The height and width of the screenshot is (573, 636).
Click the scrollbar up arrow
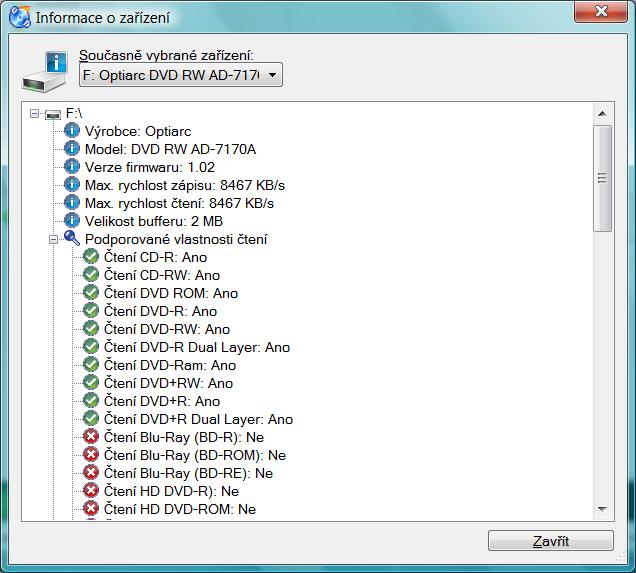tap(602, 114)
